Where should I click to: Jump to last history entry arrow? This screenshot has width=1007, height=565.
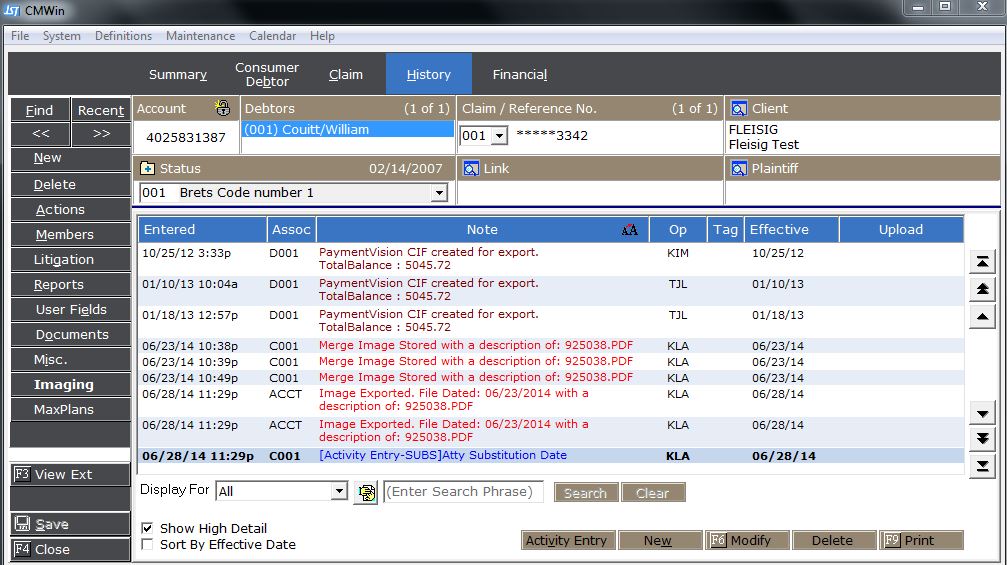click(x=983, y=466)
